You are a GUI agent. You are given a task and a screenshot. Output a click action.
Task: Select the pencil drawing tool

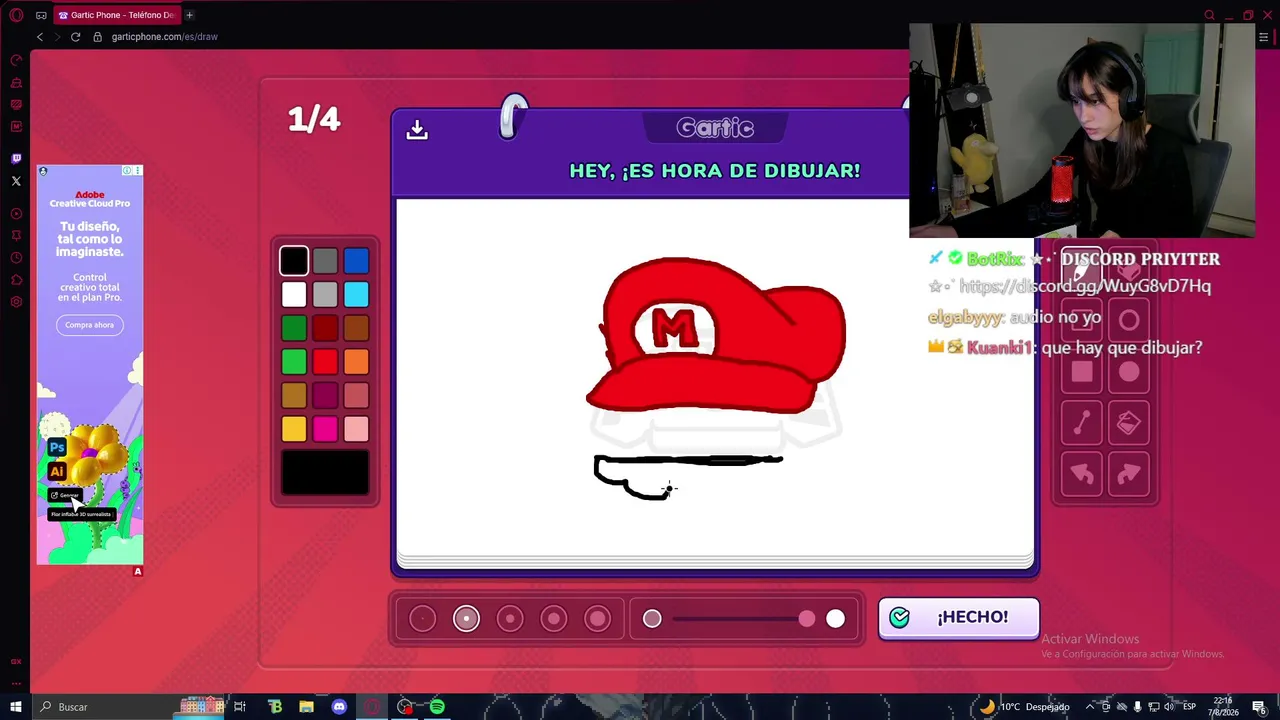(x=1082, y=268)
